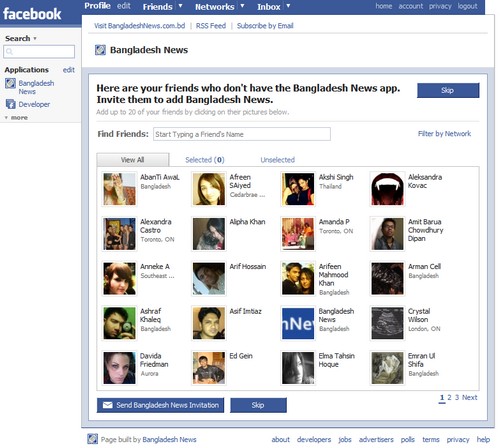
Task: Select friend Crystal Wilson thumbnail
Action: (387, 323)
